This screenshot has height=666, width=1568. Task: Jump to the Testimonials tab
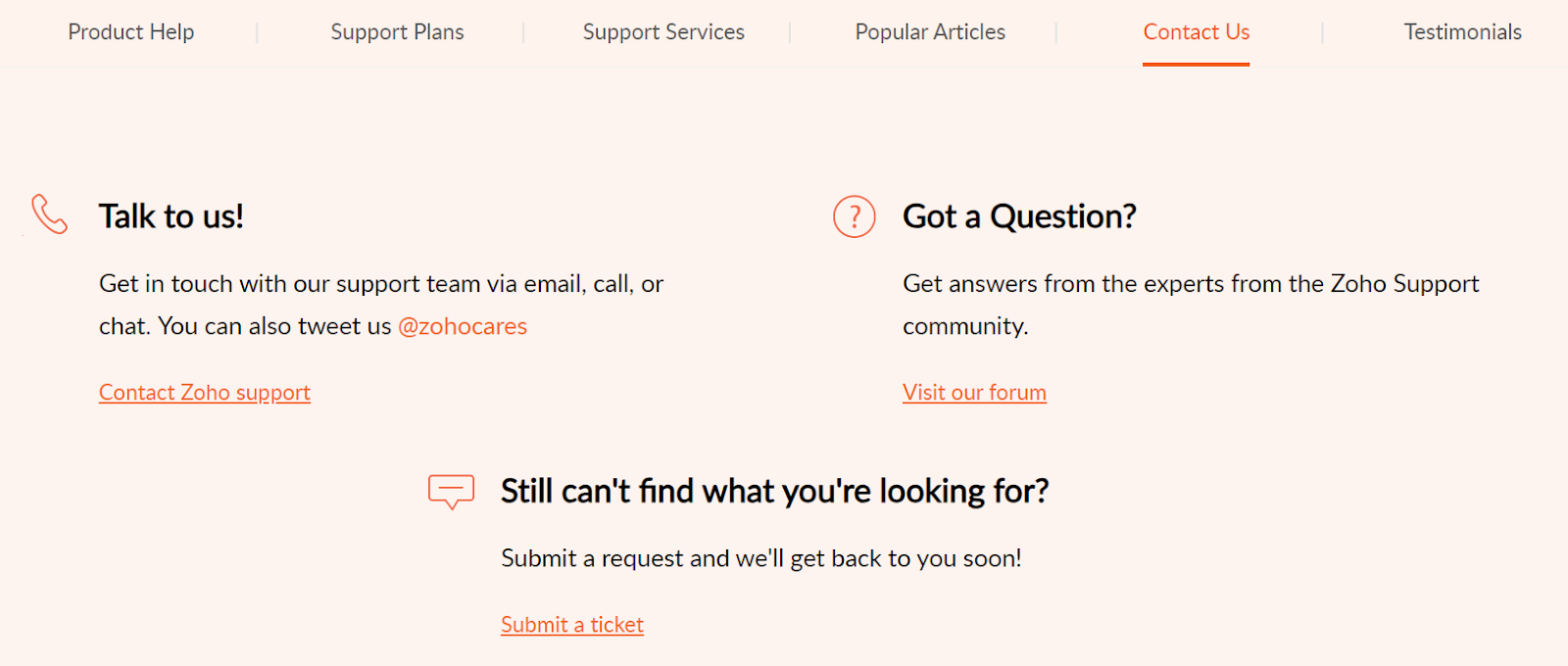tap(1462, 32)
